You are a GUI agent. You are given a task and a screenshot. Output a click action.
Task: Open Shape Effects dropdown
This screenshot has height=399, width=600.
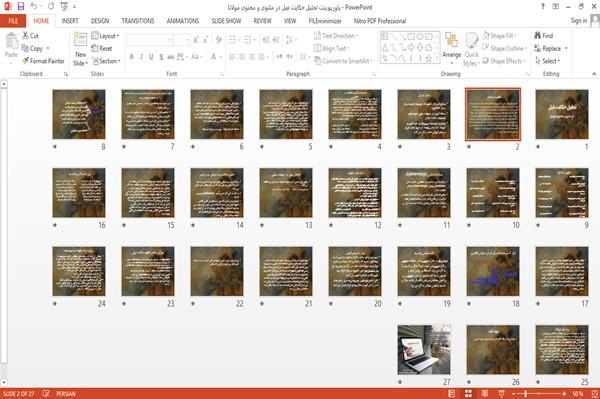tap(504, 61)
